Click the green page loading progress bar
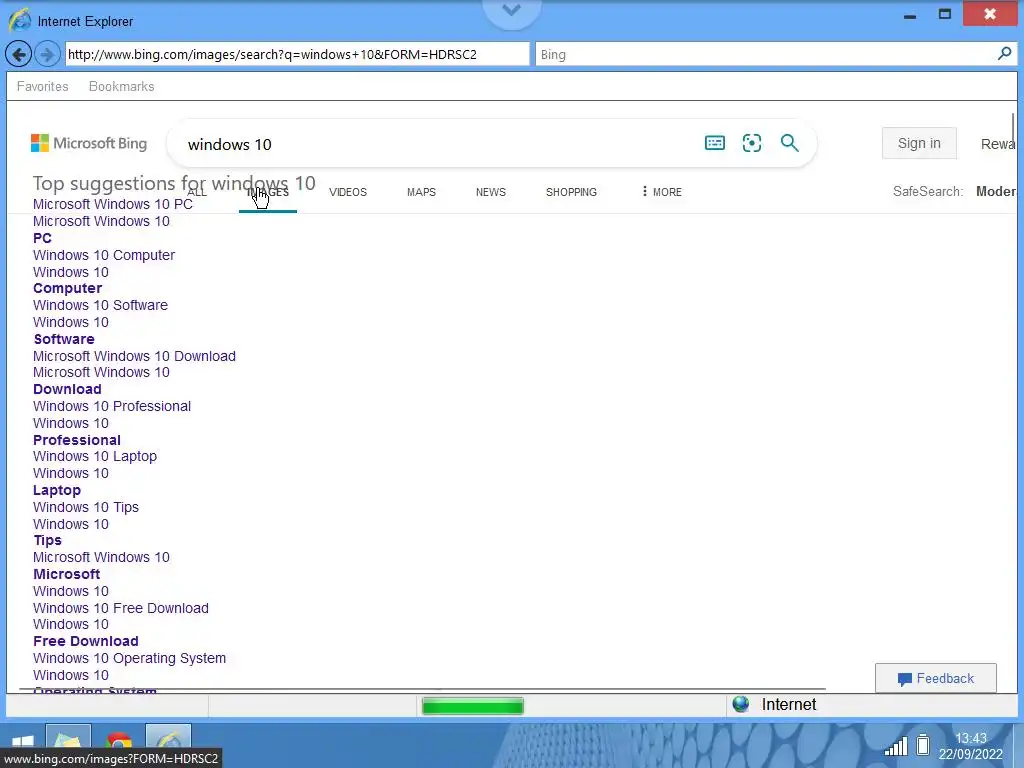The width and height of the screenshot is (1024, 768). [472, 706]
